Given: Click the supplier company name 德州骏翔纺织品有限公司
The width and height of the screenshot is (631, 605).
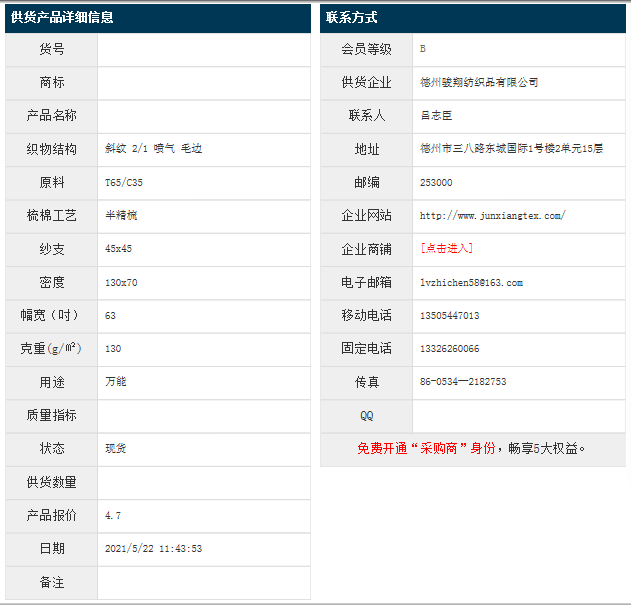Looking at the screenshot, I should [479, 82].
